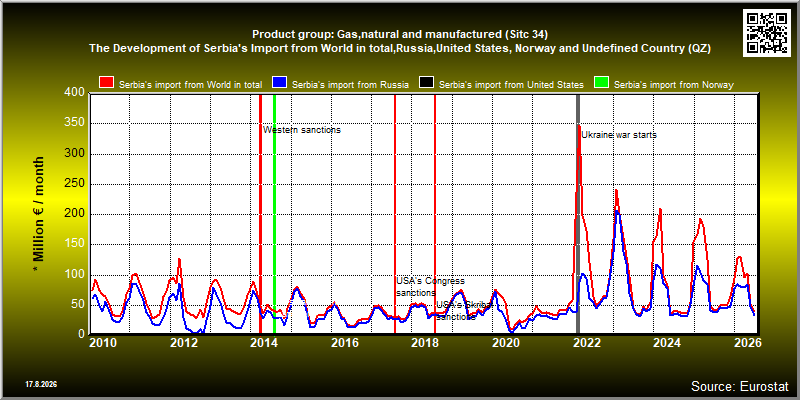
Task: Click the 2012 x-axis label
Action: [184, 343]
